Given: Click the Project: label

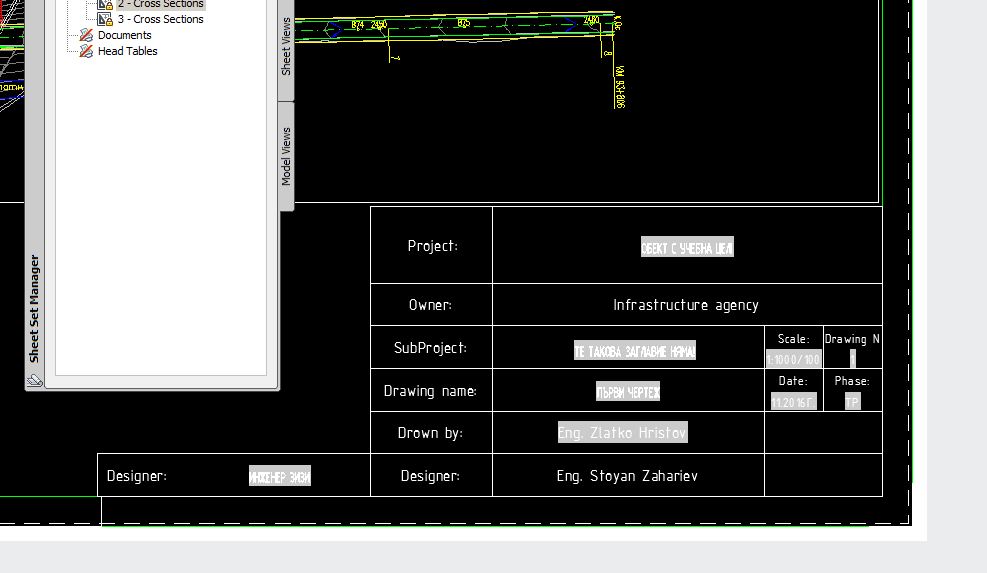Looking at the screenshot, I should pos(433,246).
